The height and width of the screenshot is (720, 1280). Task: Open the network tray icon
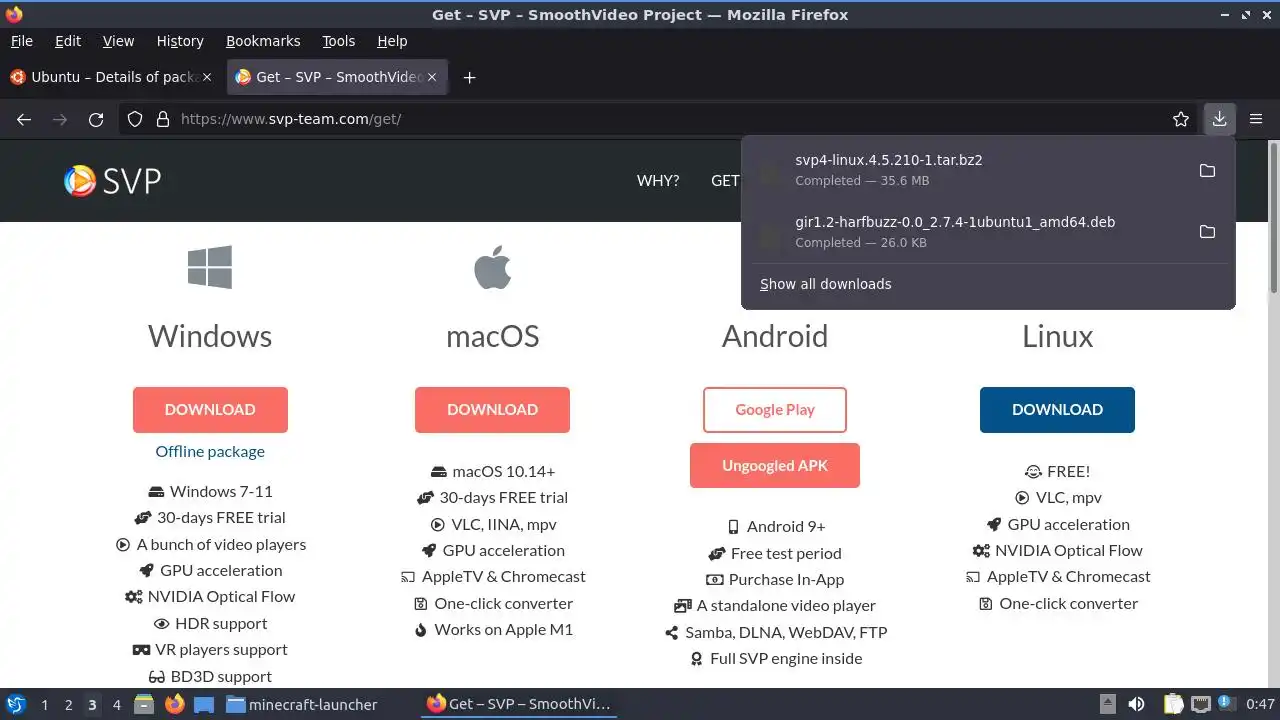coord(1201,705)
